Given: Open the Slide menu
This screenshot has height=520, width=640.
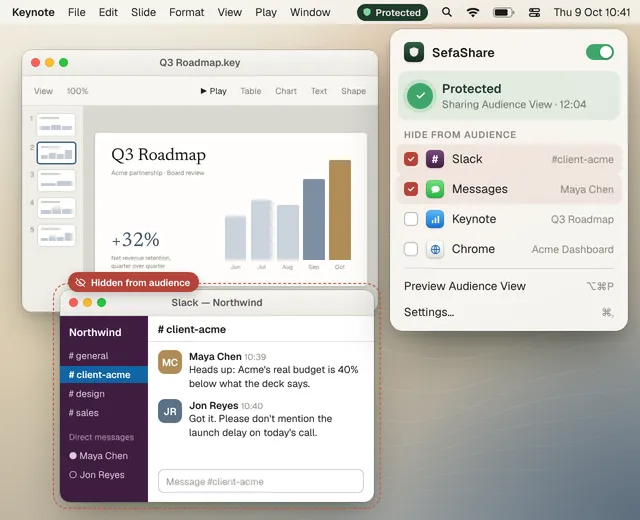Looking at the screenshot, I should pyautogui.click(x=143, y=13).
